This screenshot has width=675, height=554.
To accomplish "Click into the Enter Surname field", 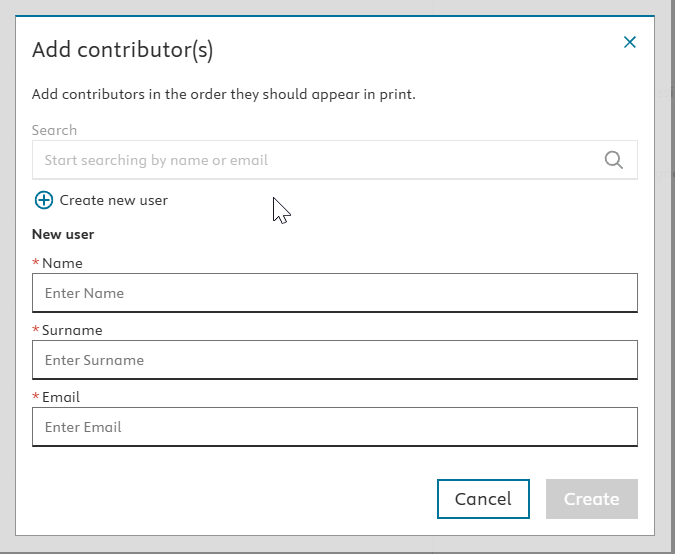I will point(334,360).
